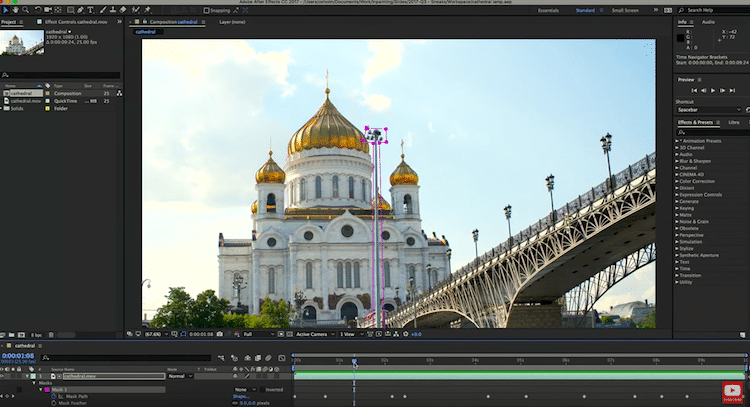Hide the cathedral.mov layer with eye toggle
The width and height of the screenshot is (750, 407).
pos(5,376)
